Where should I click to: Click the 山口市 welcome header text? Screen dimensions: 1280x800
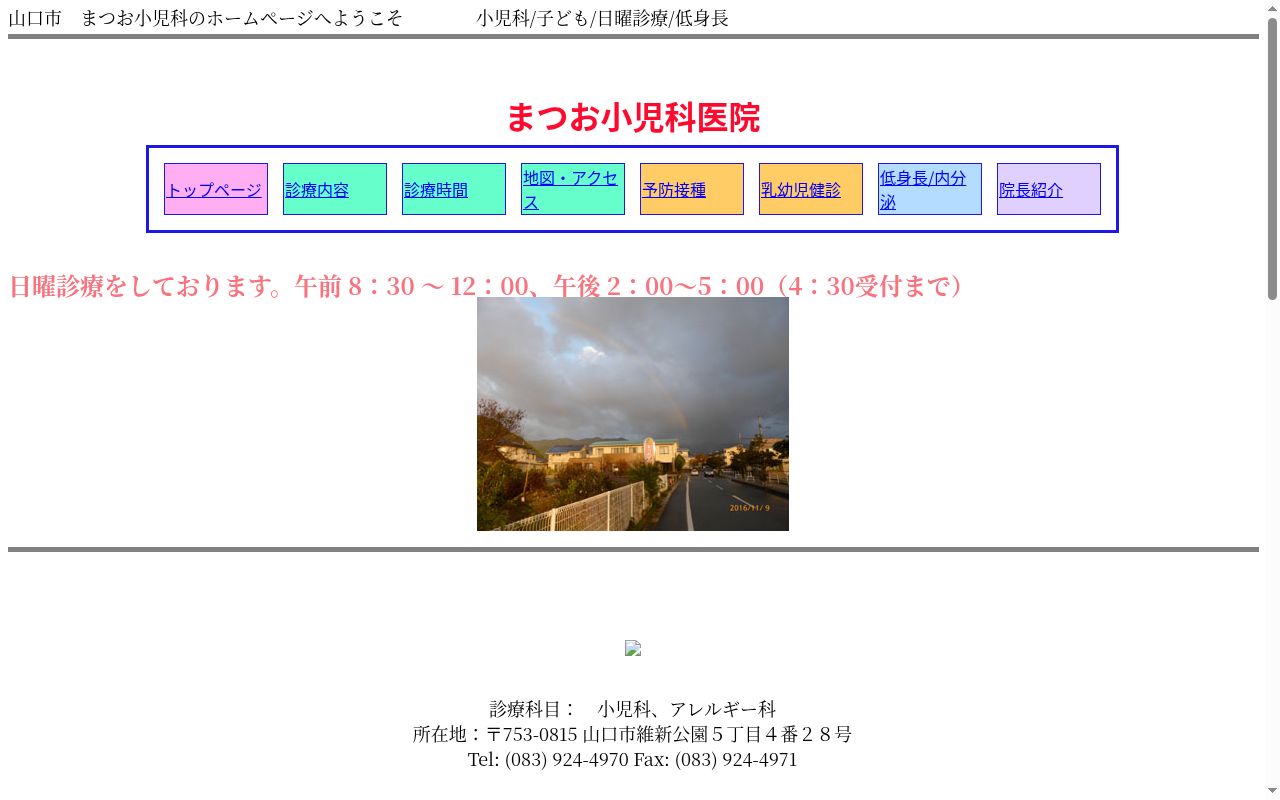click(206, 18)
